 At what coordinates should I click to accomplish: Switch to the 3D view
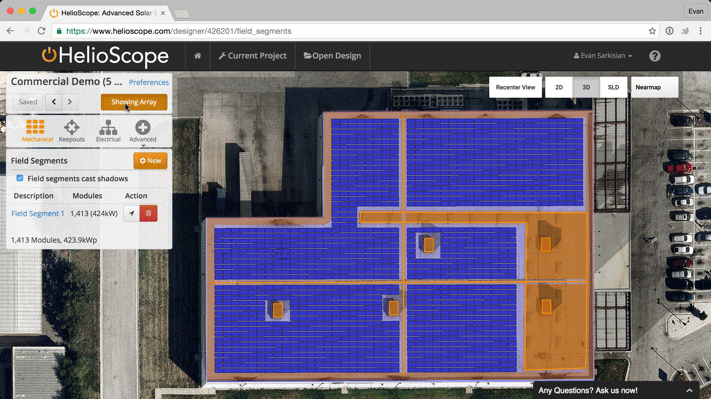click(586, 87)
